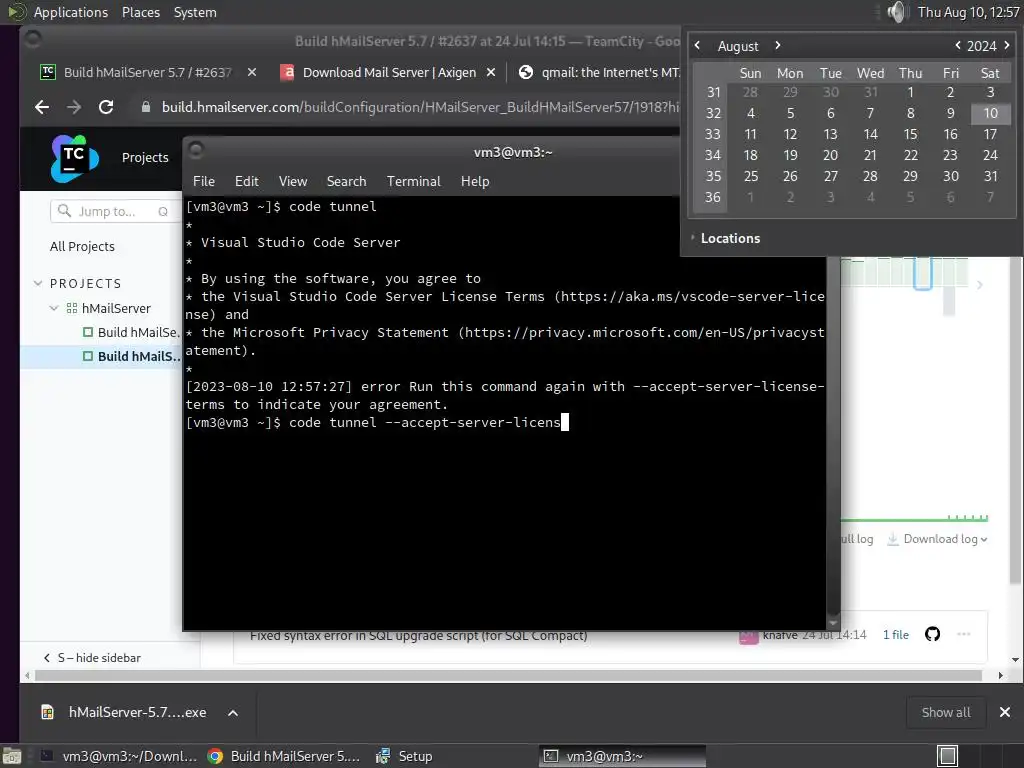
Task: Close the Download Mail Server Axigen tab
Action: (x=491, y=72)
